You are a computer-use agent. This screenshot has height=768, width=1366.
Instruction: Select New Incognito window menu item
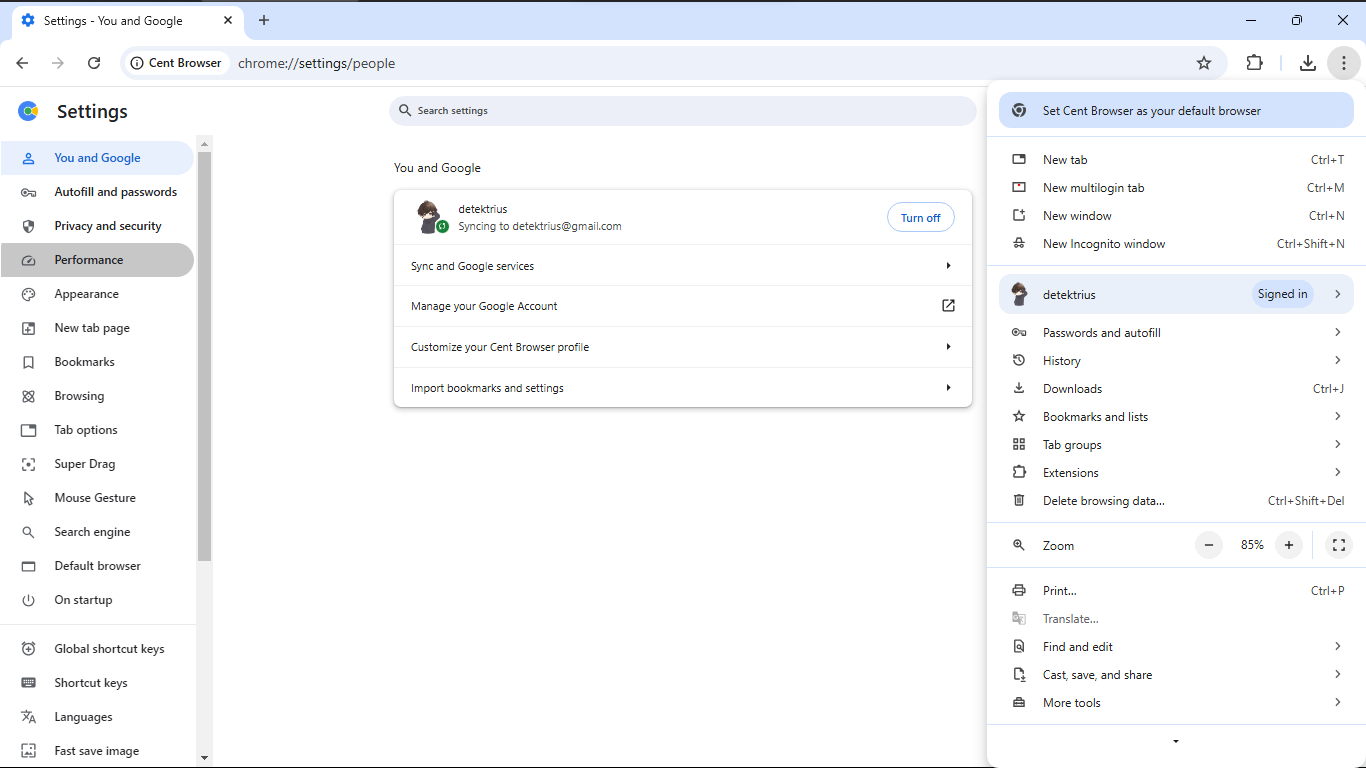pos(1104,244)
